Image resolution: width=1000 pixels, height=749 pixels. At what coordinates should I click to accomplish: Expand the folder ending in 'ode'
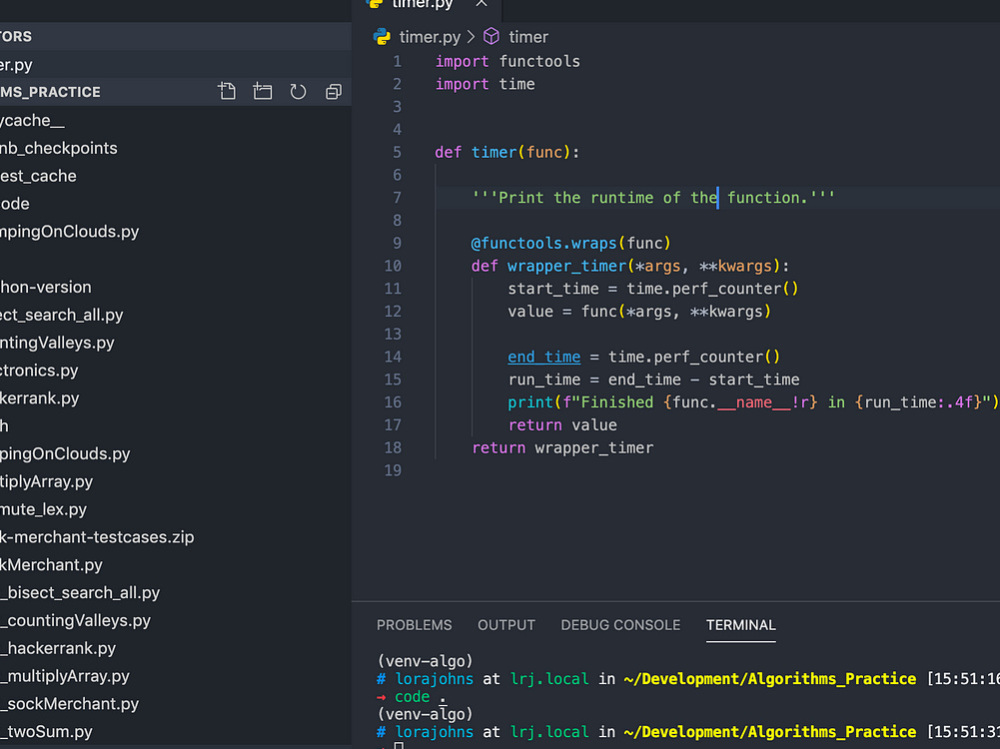(x=175, y=204)
